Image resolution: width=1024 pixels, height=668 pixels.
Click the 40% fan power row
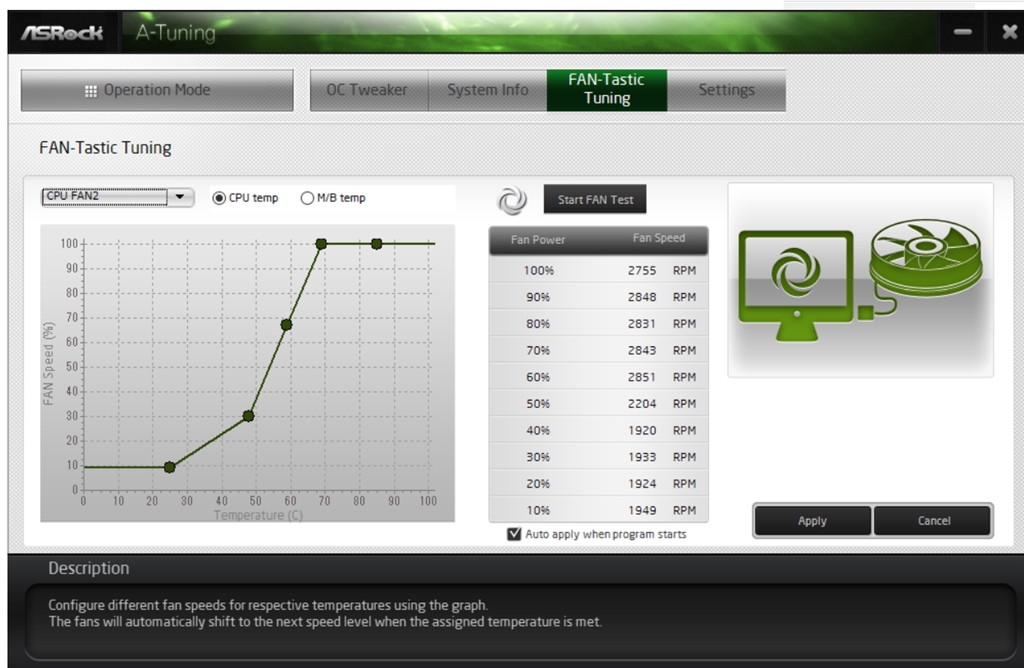coord(598,431)
